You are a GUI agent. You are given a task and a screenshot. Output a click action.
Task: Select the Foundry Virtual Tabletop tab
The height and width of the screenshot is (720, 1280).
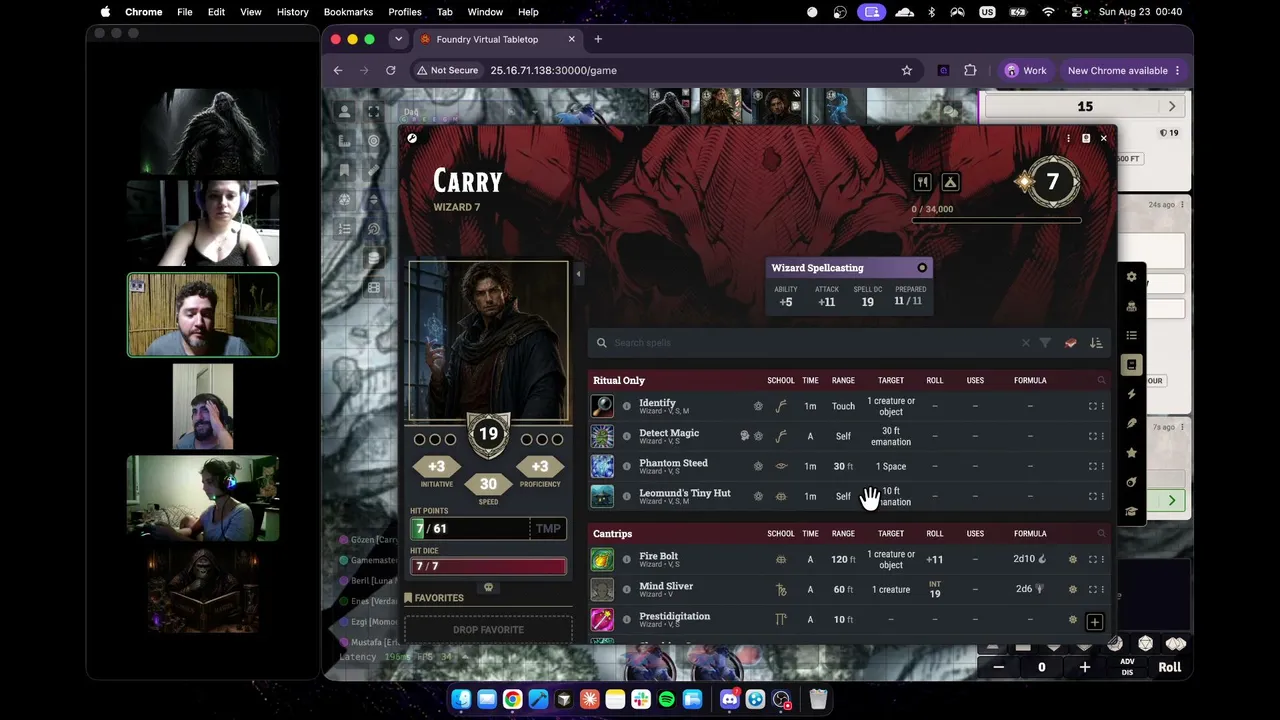click(498, 39)
